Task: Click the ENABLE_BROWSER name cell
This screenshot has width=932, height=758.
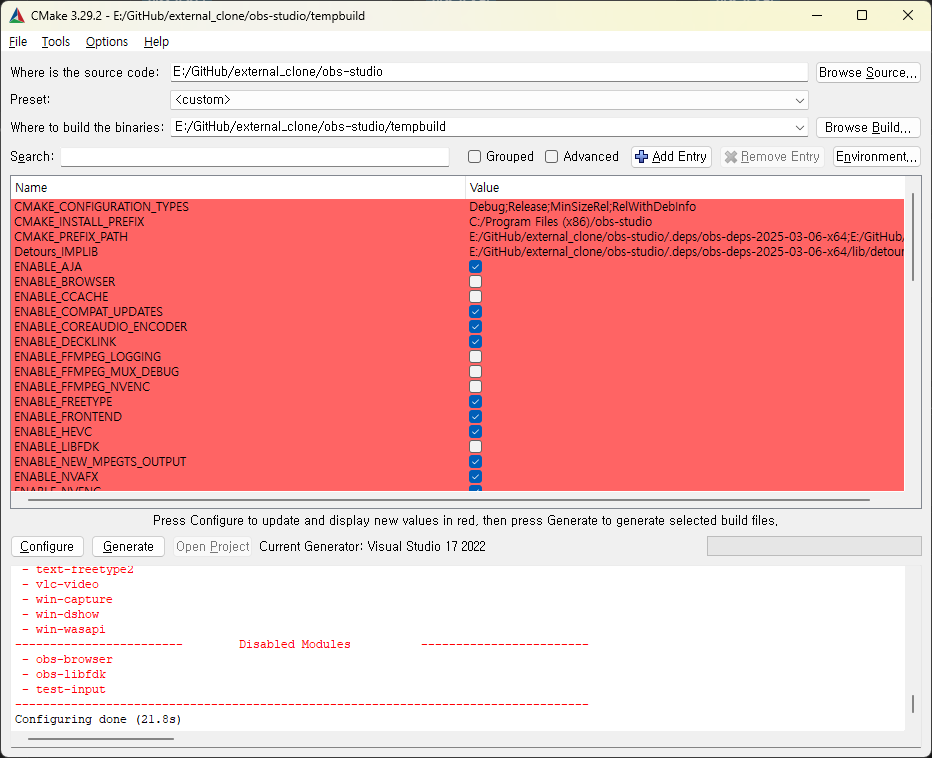Action: (65, 282)
